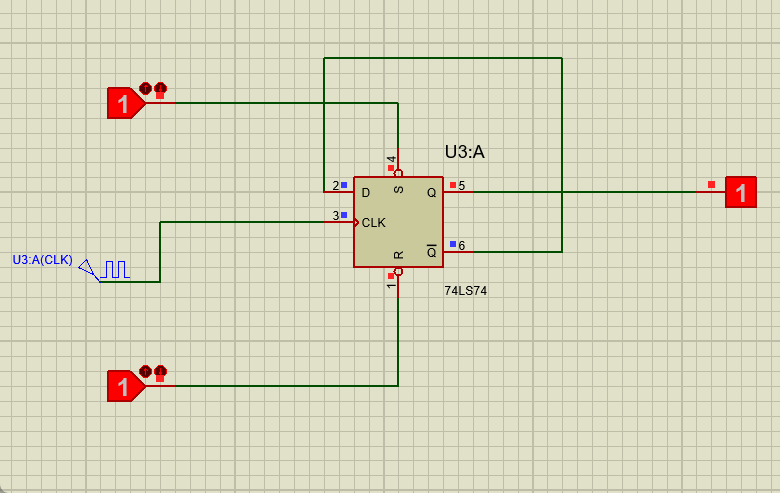Viewport: 780px width, 493px height.
Task: Click the R reset pin 1
Action: [398, 281]
